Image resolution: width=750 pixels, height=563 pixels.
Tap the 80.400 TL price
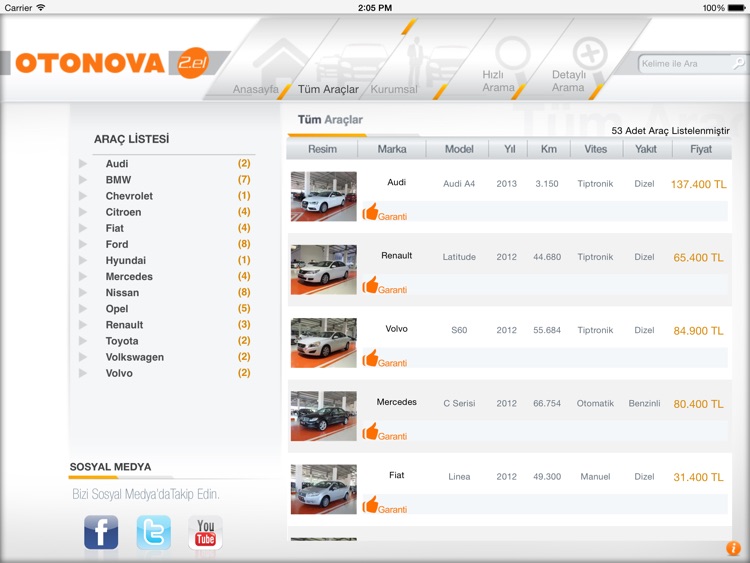(698, 404)
